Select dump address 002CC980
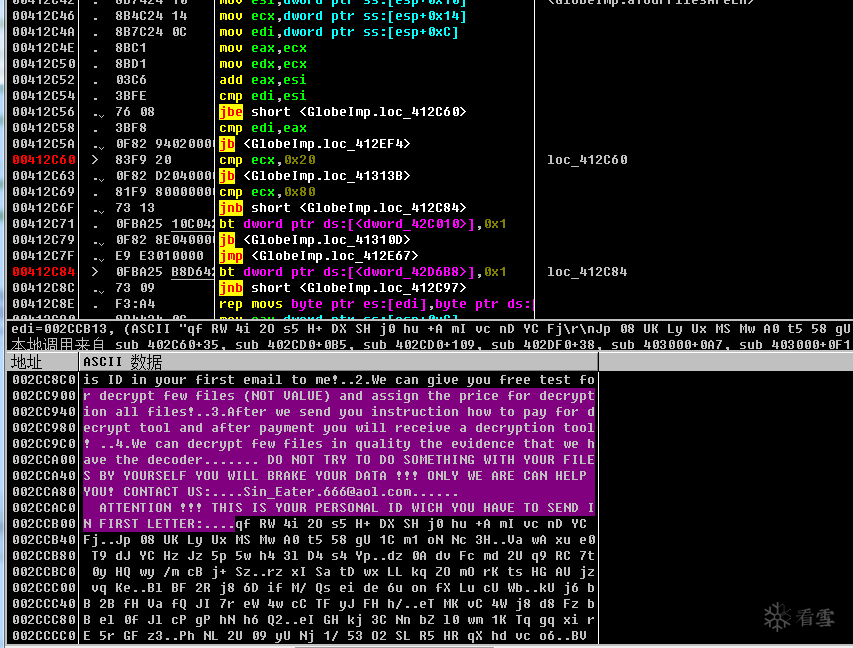The height and width of the screenshot is (648, 853). pyautogui.click(x=44, y=428)
